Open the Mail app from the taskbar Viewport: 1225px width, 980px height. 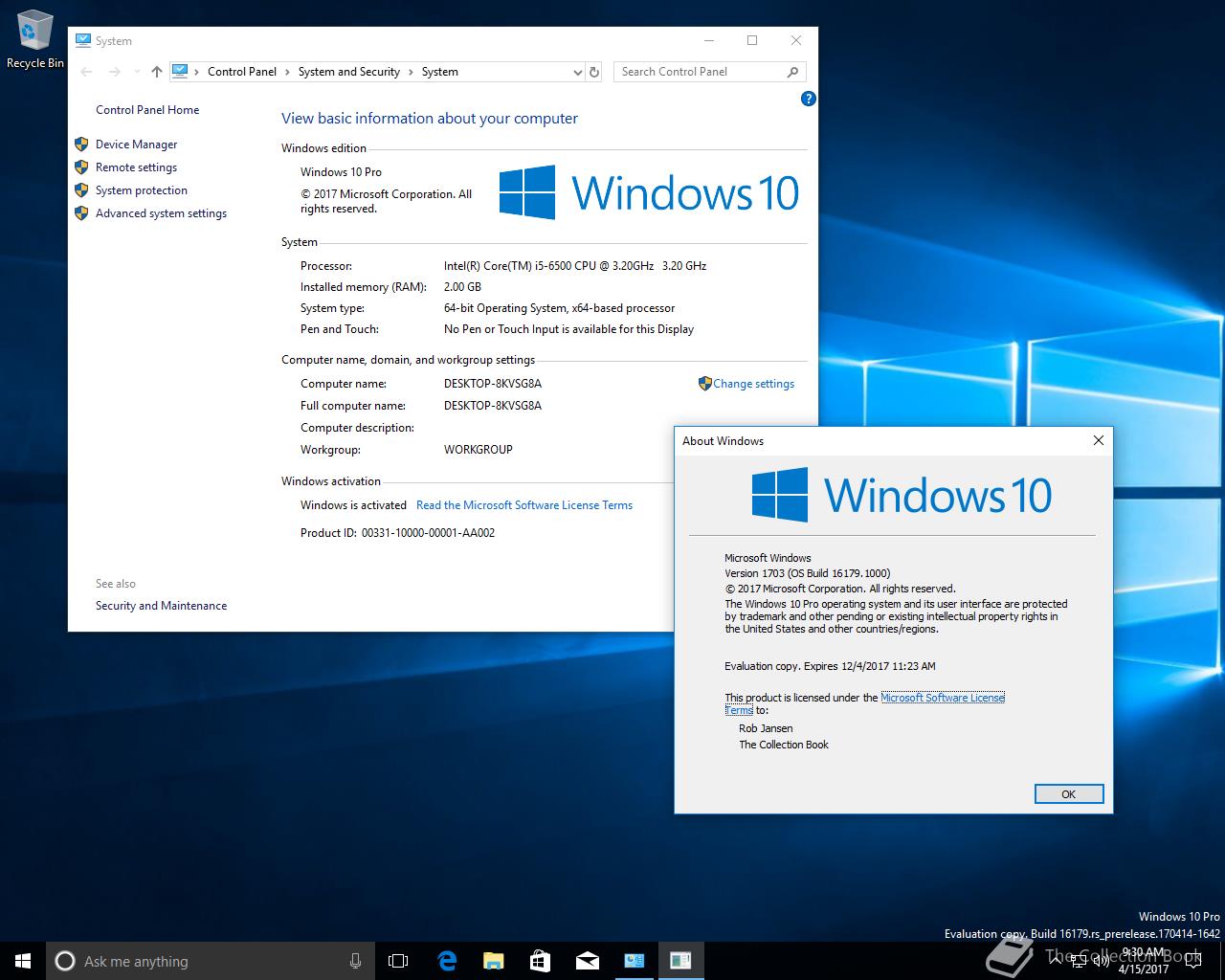[587, 961]
